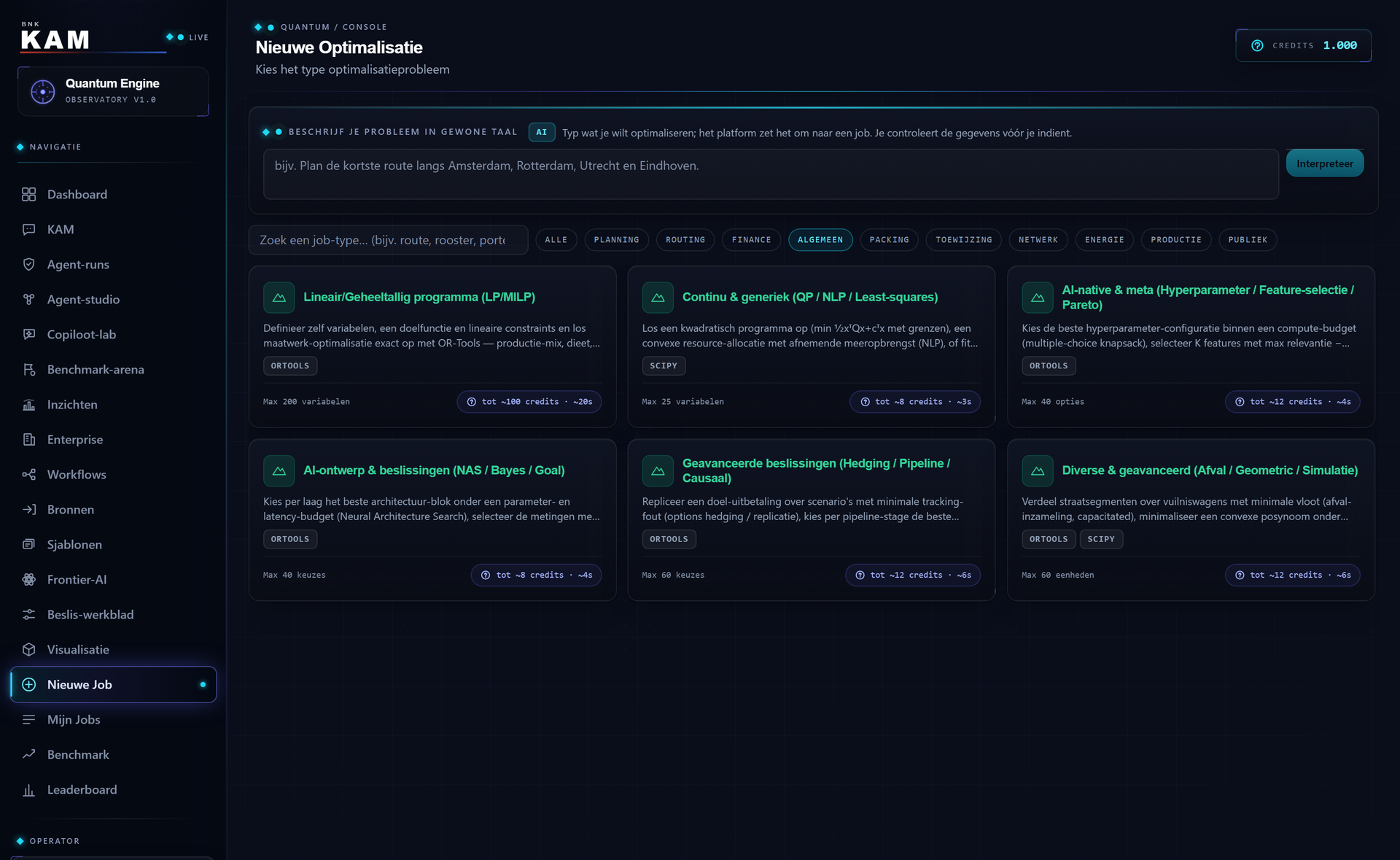Open the Visualisatie cube icon
1400x860 pixels.
[28, 649]
